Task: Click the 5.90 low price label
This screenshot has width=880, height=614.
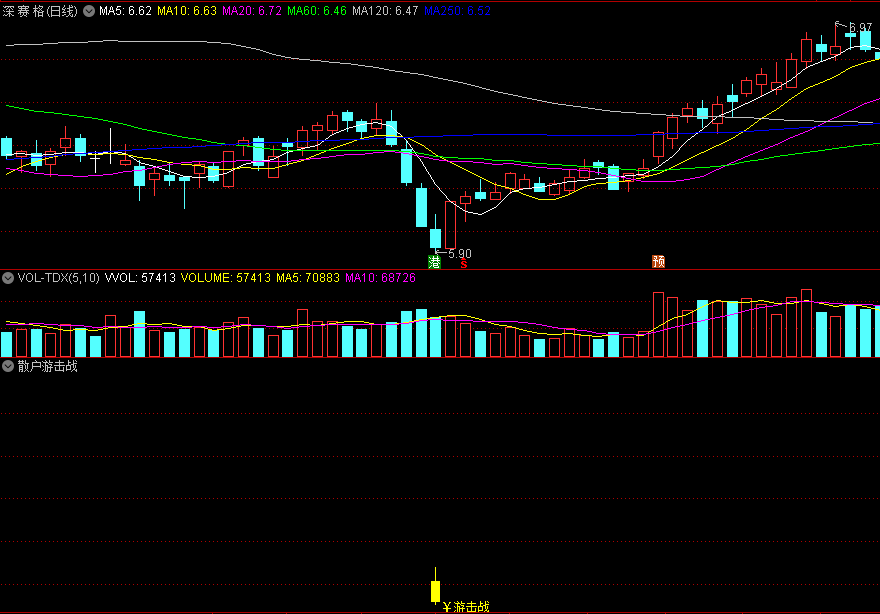Action: [x=460, y=254]
